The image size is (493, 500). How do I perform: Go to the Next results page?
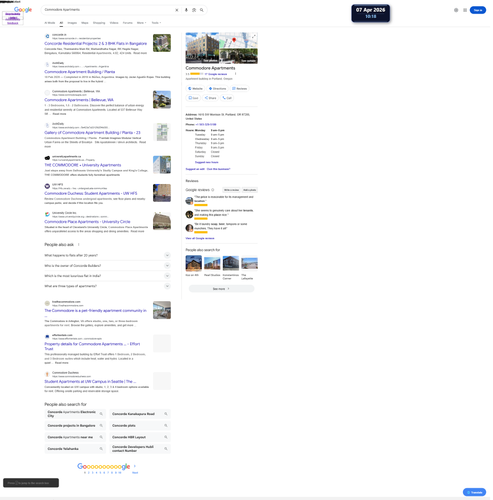click(135, 473)
